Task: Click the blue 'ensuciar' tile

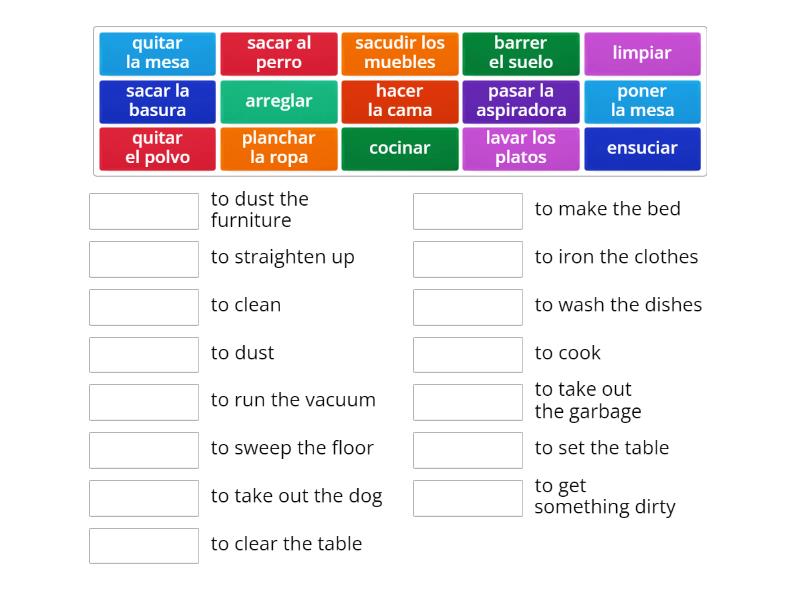Action: point(642,148)
